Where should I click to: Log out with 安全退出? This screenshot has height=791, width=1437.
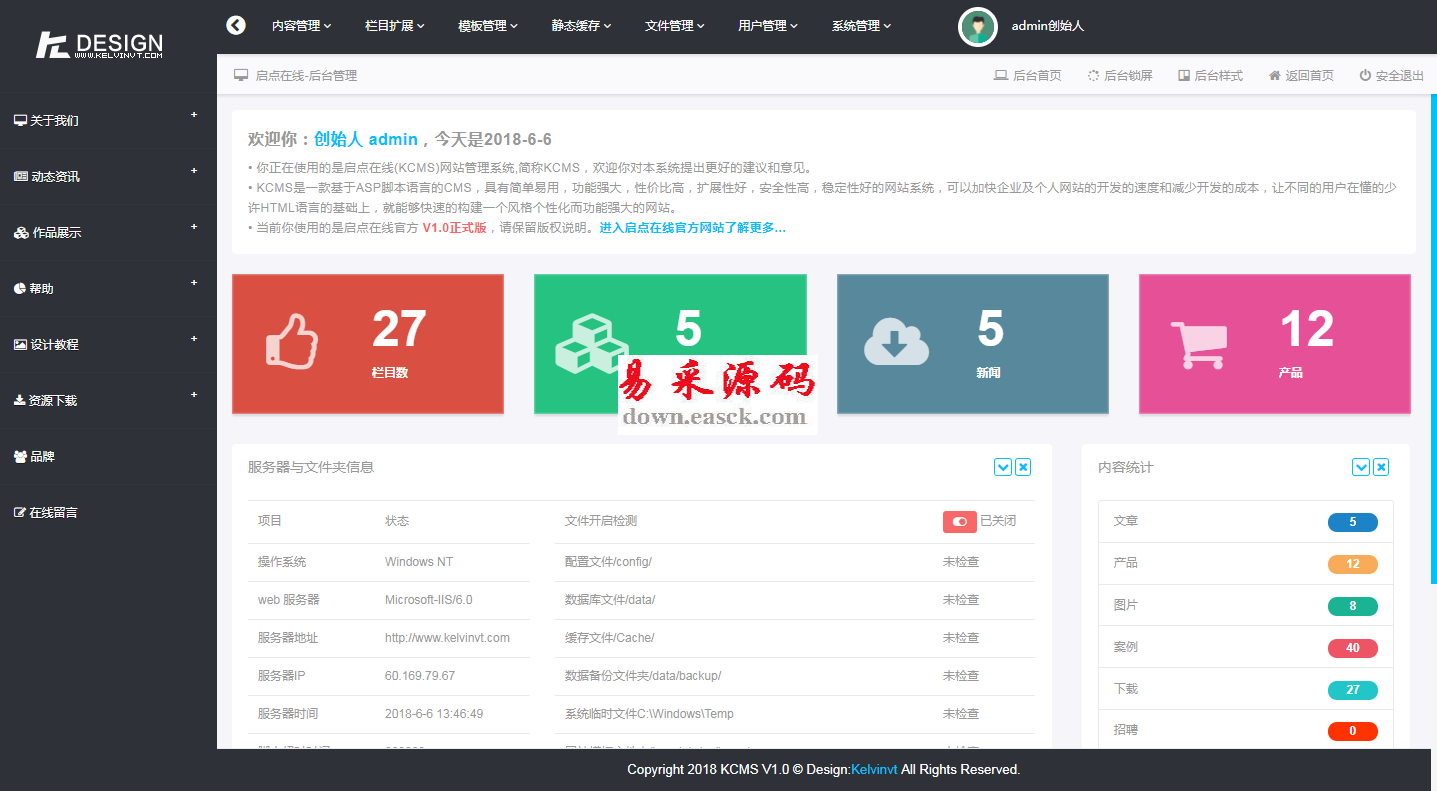coord(1391,75)
